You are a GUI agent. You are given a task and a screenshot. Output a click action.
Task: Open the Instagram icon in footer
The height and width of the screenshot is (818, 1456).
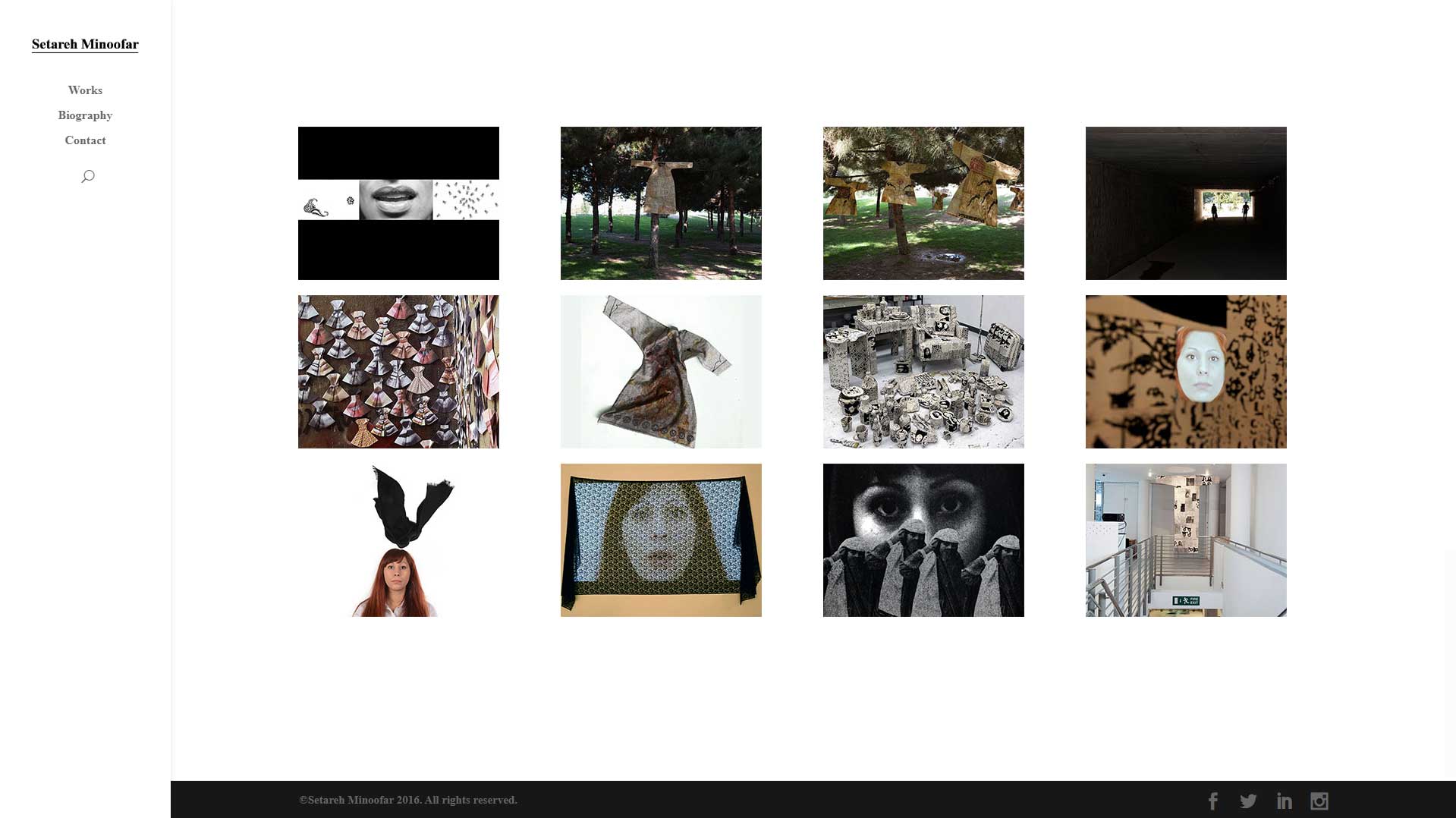(x=1319, y=801)
